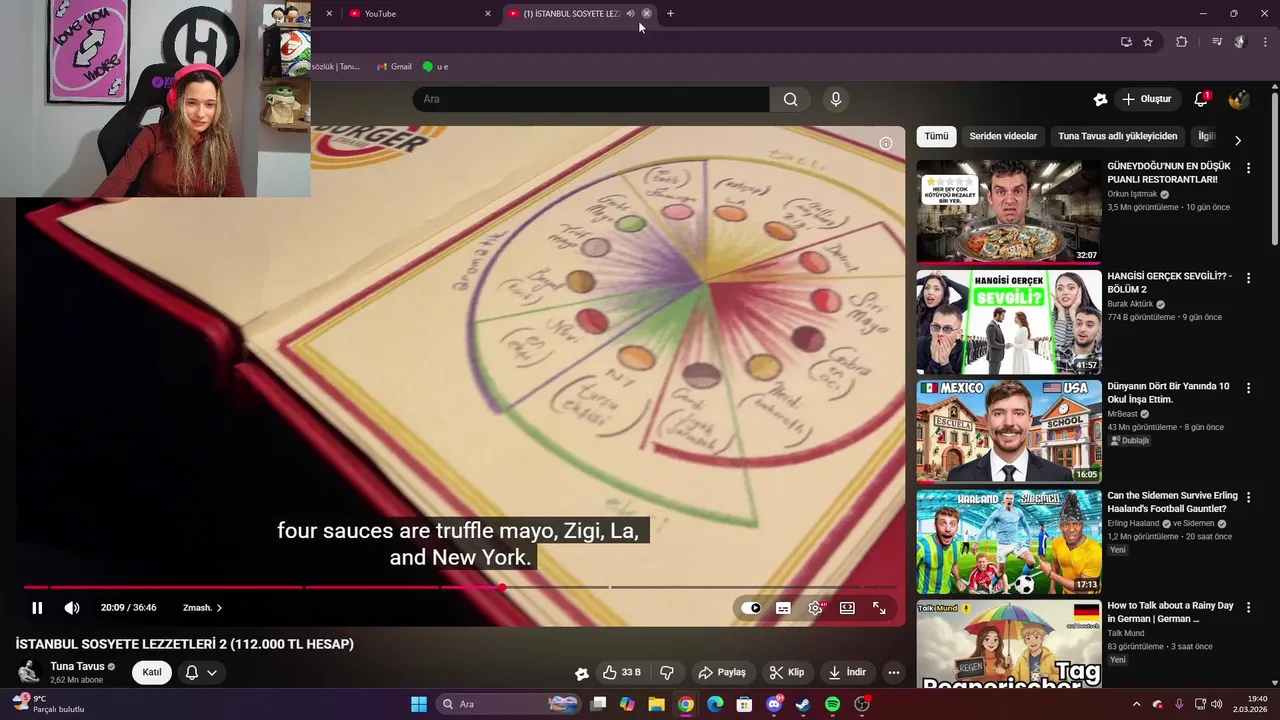Click the Oluştur create button
Screen dimensions: 1280x720
(1147, 99)
